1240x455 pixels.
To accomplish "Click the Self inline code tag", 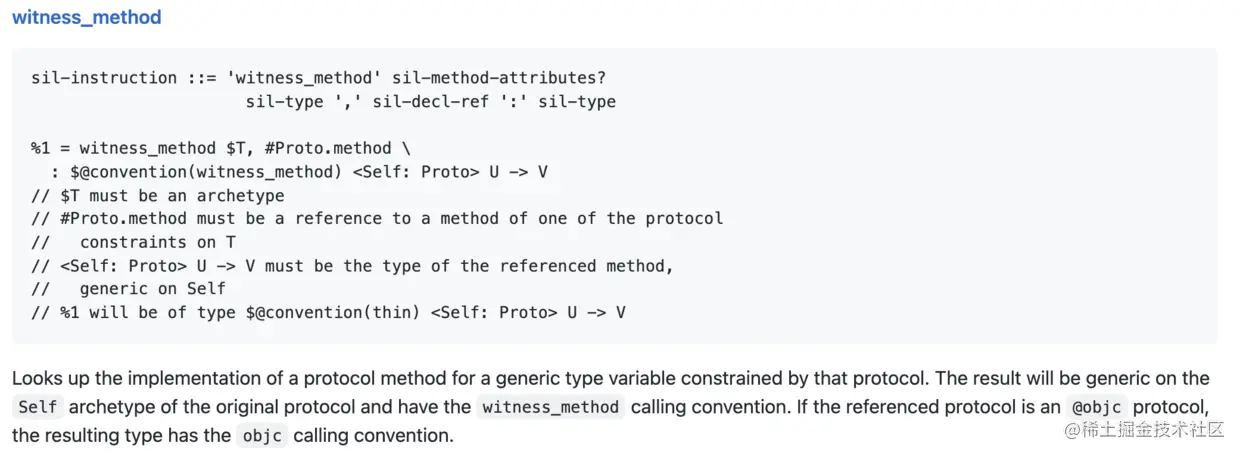I will coord(39,407).
